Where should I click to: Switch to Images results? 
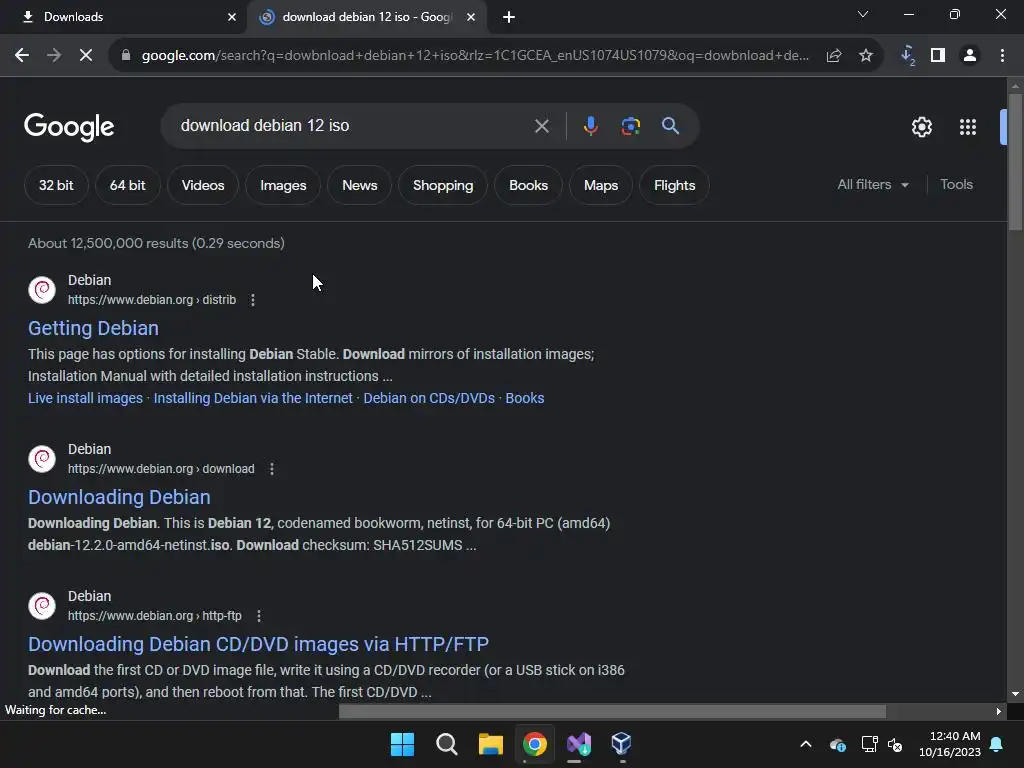click(x=283, y=185)
